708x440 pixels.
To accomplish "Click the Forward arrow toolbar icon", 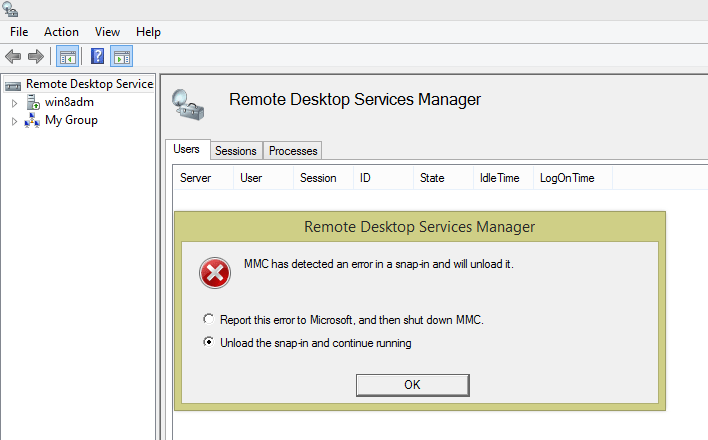I will [36, 56].
